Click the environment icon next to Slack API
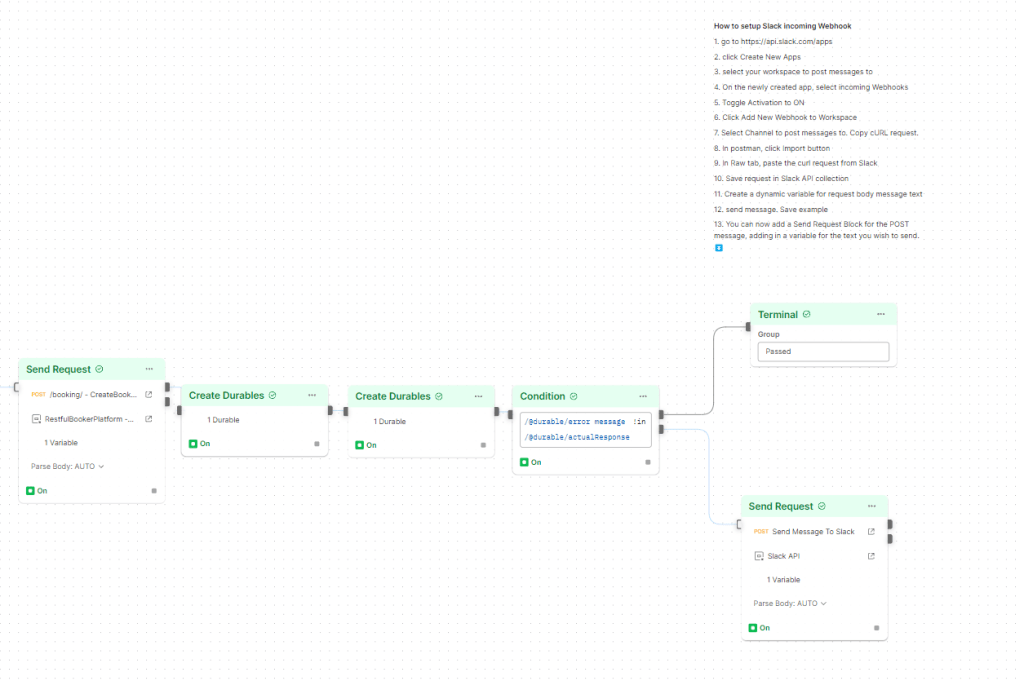 [759, 556]
